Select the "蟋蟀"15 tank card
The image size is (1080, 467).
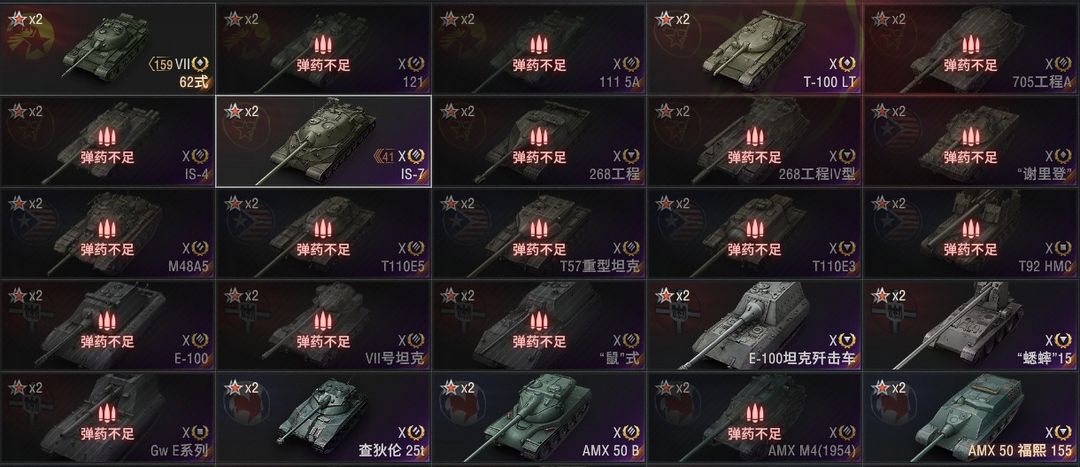coord(971,325)
